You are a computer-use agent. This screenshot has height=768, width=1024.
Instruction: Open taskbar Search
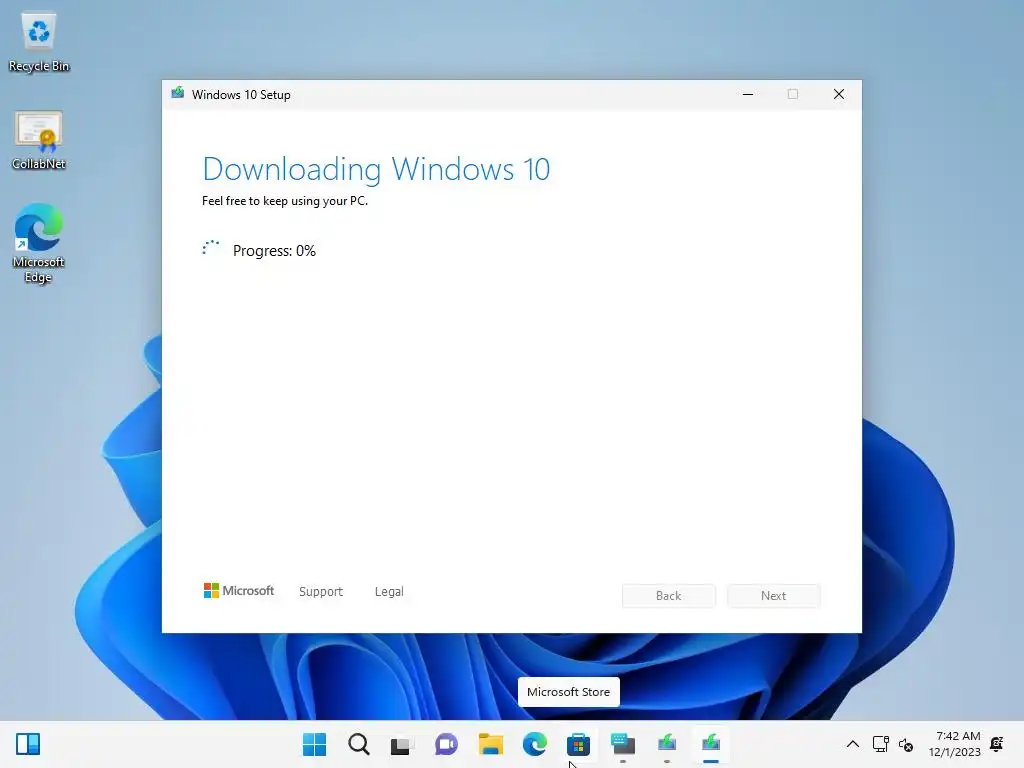[x=359, y=744]
